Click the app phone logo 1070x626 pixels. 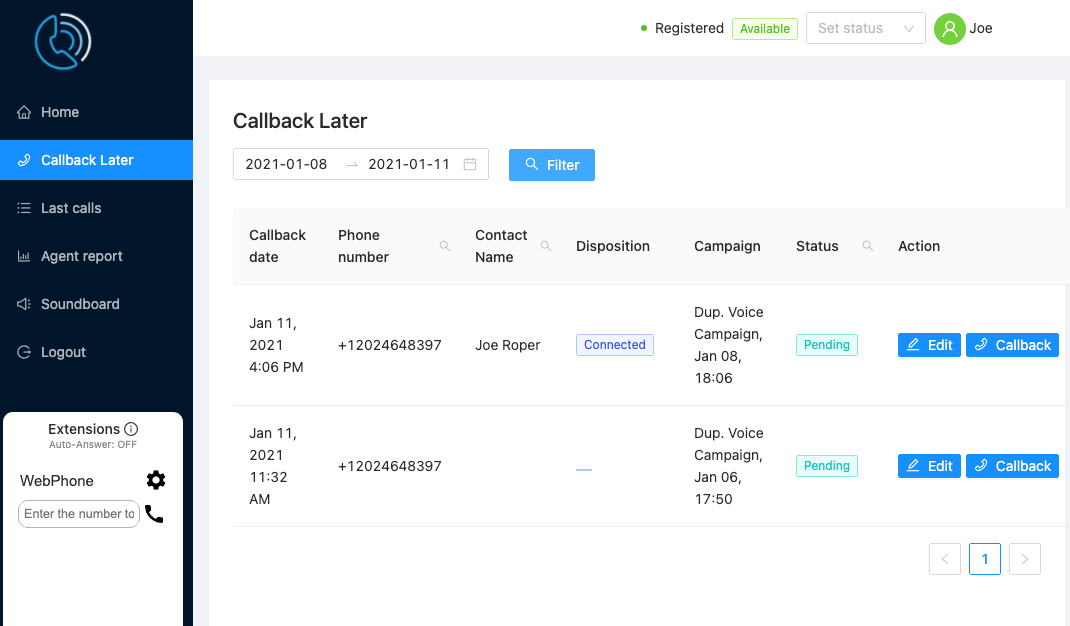[63, 41]
